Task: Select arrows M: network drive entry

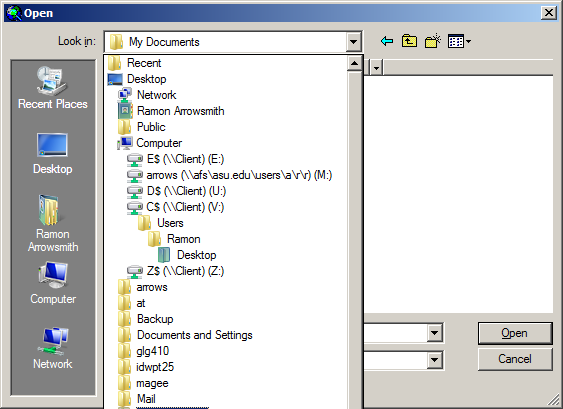Action: [229, 175]
